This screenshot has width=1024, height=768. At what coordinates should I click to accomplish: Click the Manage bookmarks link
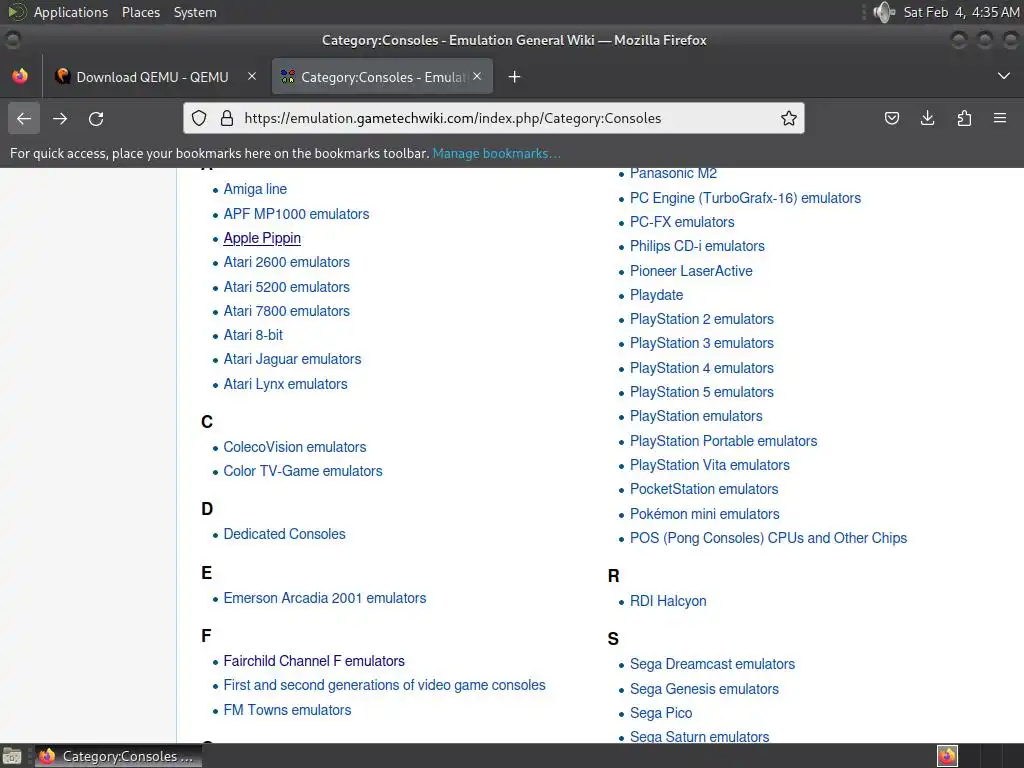coord(496,153)
